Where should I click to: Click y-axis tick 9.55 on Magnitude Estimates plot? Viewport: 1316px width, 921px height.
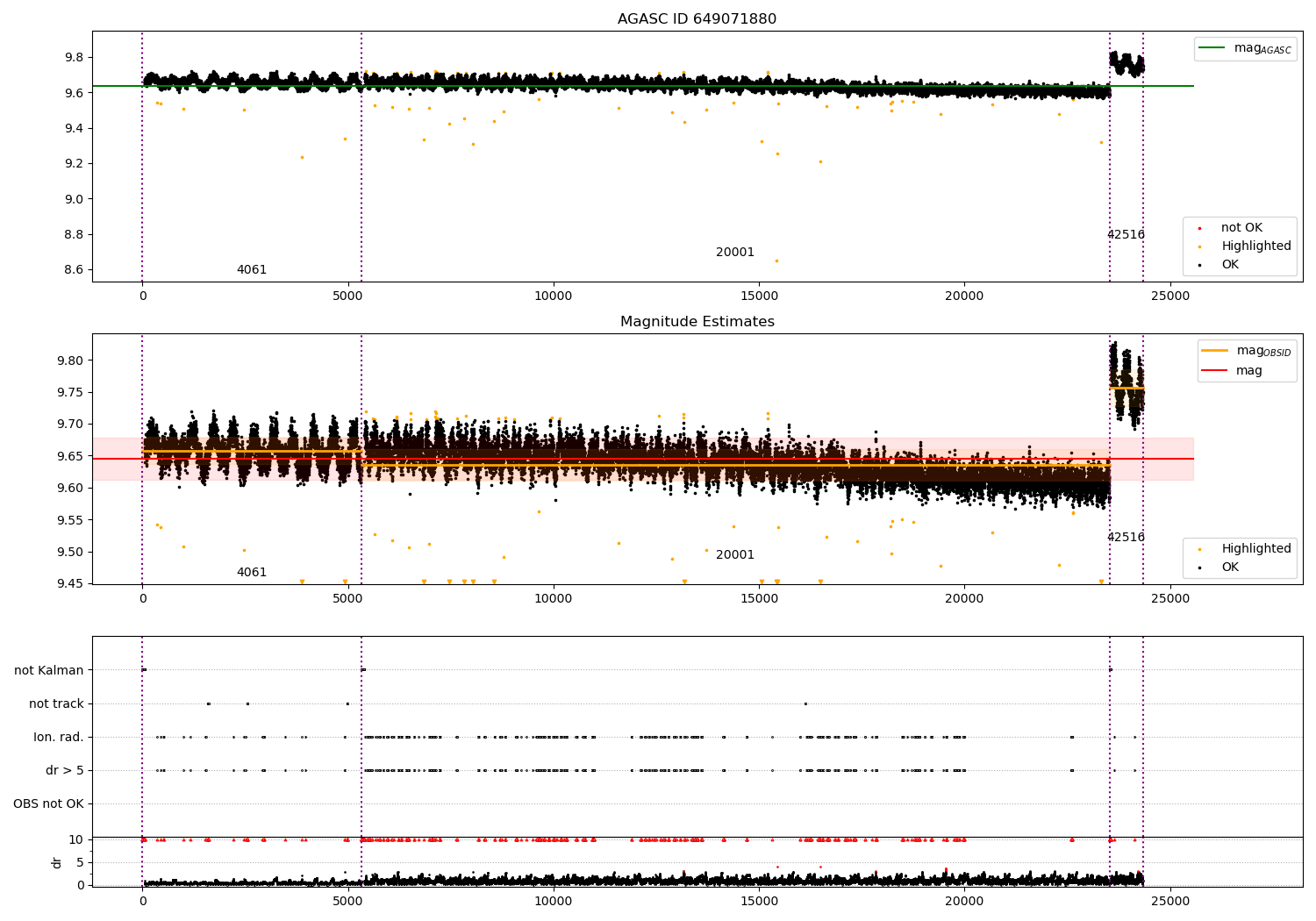pyautogui.click(x=70, y=520)
